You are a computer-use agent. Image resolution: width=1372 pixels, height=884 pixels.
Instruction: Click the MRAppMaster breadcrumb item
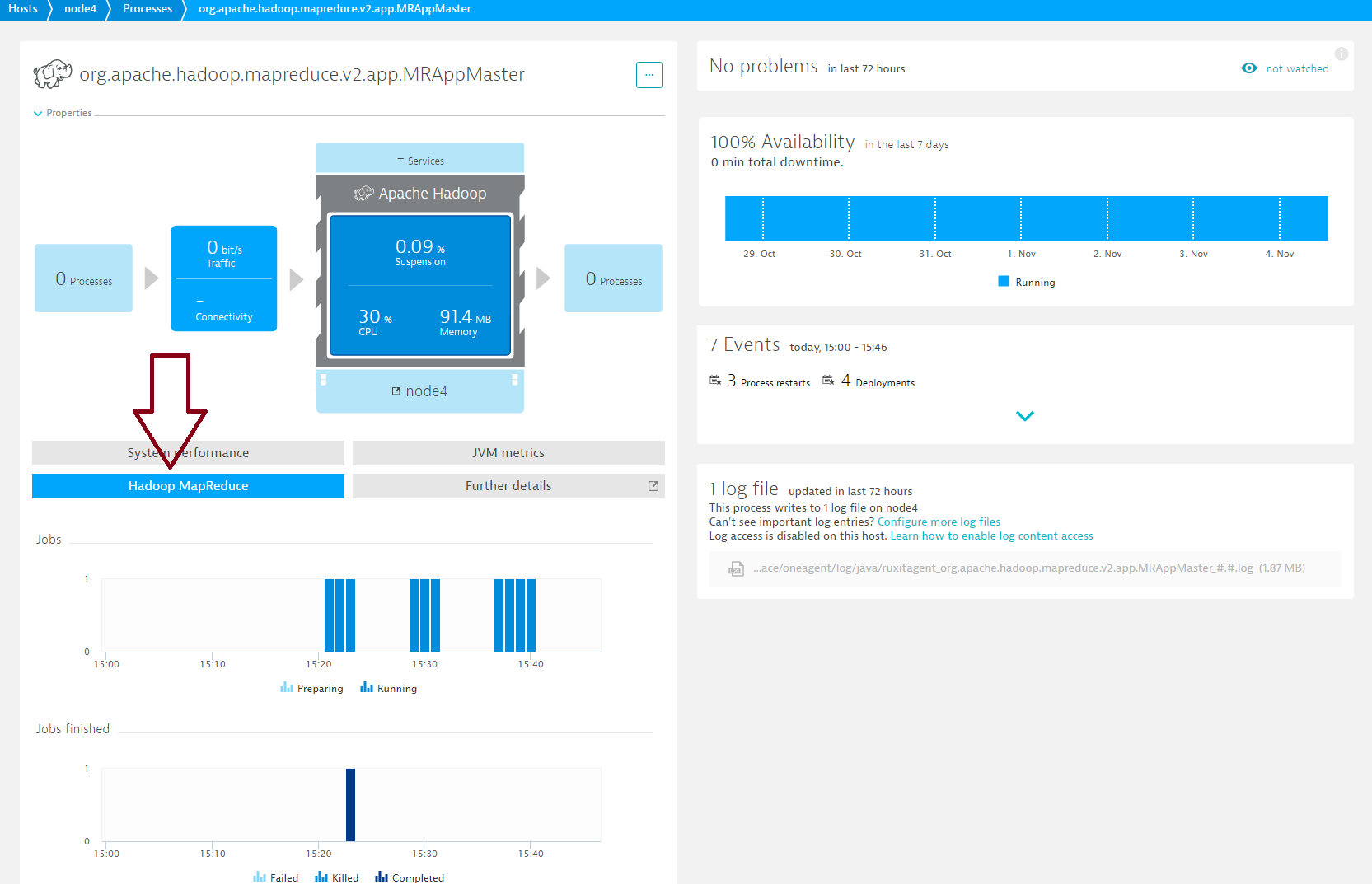point(335,9)
